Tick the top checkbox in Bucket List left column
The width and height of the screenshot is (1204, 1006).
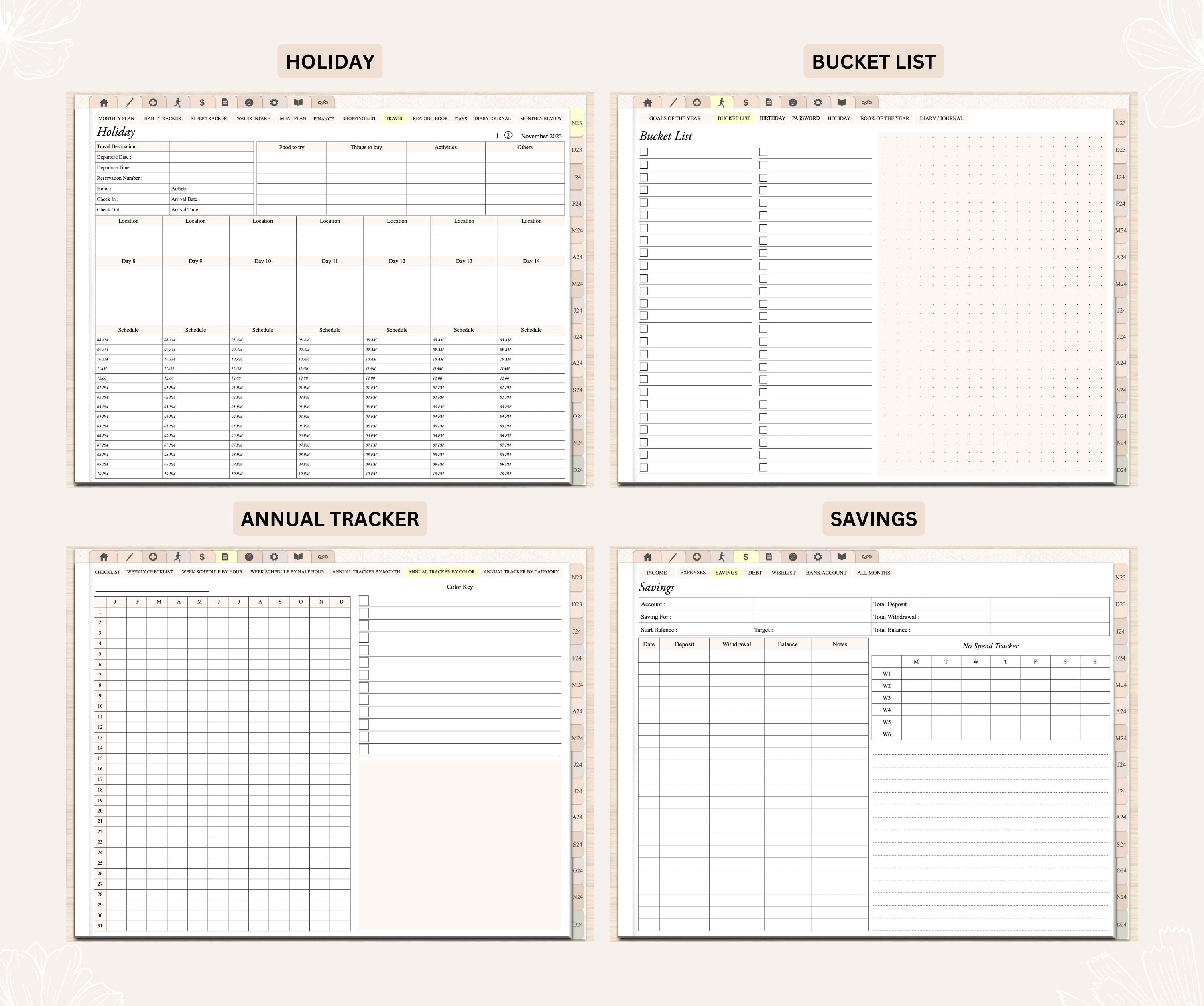[x=644, y=152]
